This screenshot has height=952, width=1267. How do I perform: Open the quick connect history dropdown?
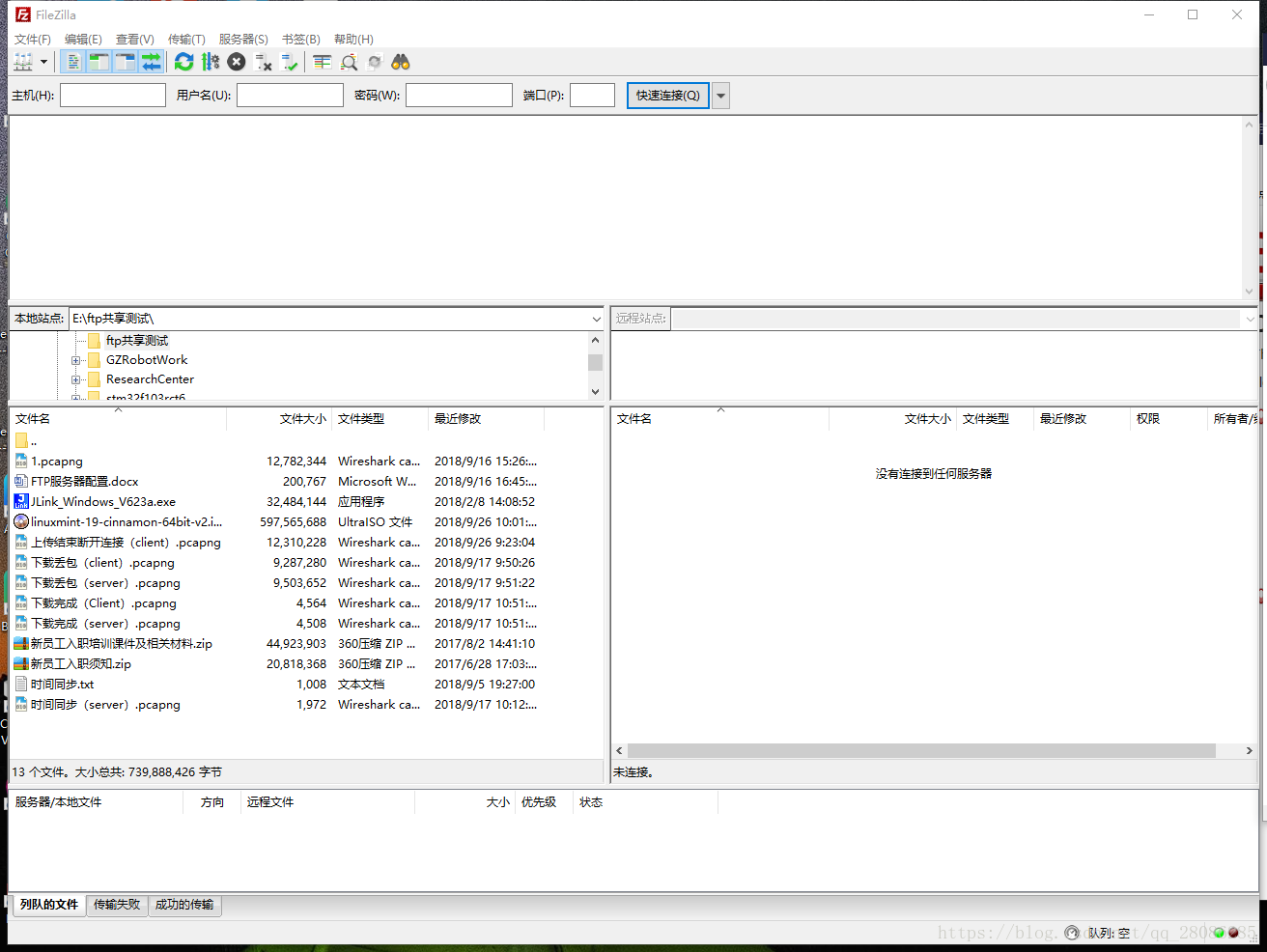click(720, 95)
